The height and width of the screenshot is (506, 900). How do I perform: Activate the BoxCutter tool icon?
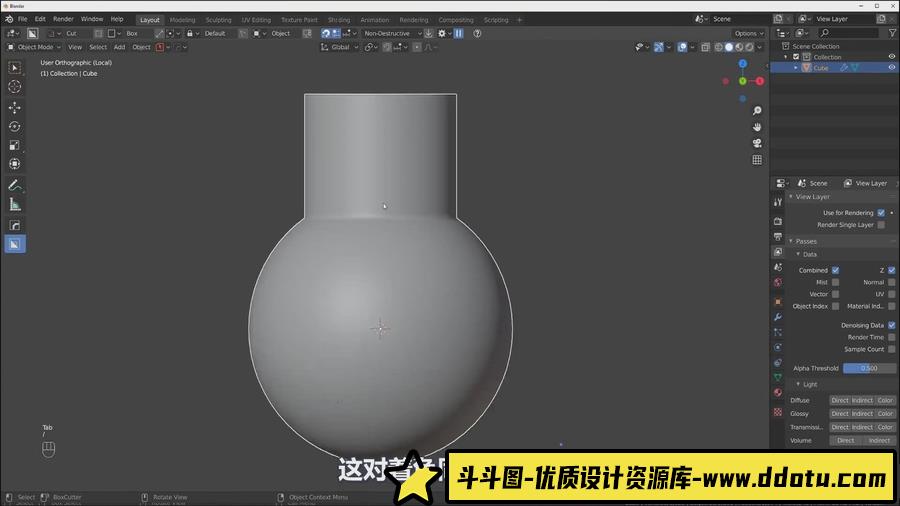coord(15,244)
